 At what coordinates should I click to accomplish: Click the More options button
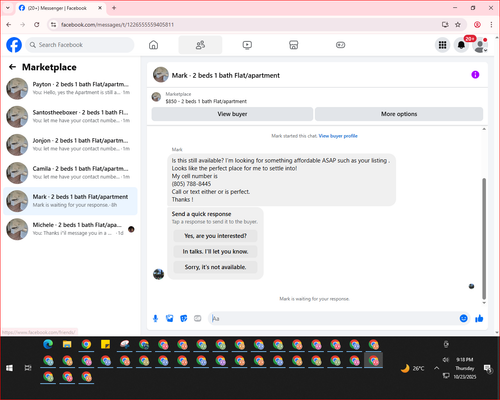399,114
